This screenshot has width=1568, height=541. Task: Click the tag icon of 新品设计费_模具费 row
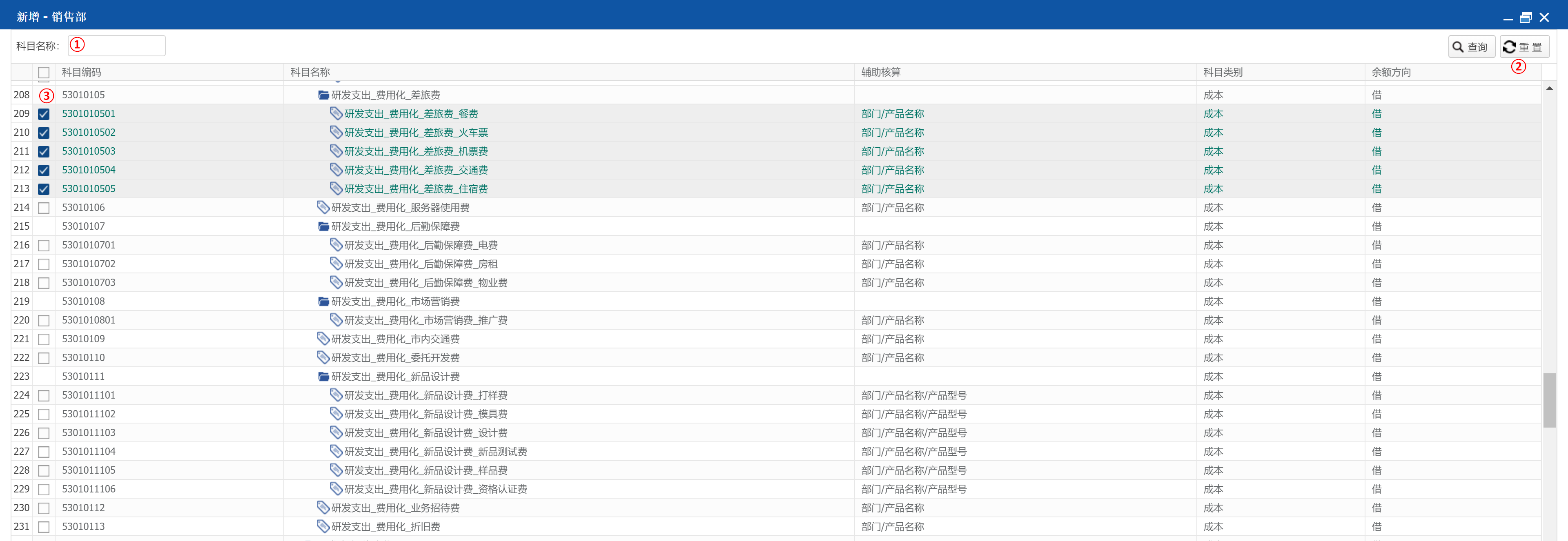click(x=336, y=414)
